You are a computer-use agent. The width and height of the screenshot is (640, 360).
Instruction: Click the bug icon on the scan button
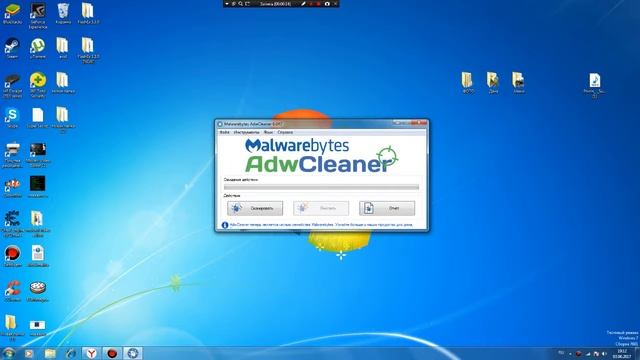[x=236, y=208]
